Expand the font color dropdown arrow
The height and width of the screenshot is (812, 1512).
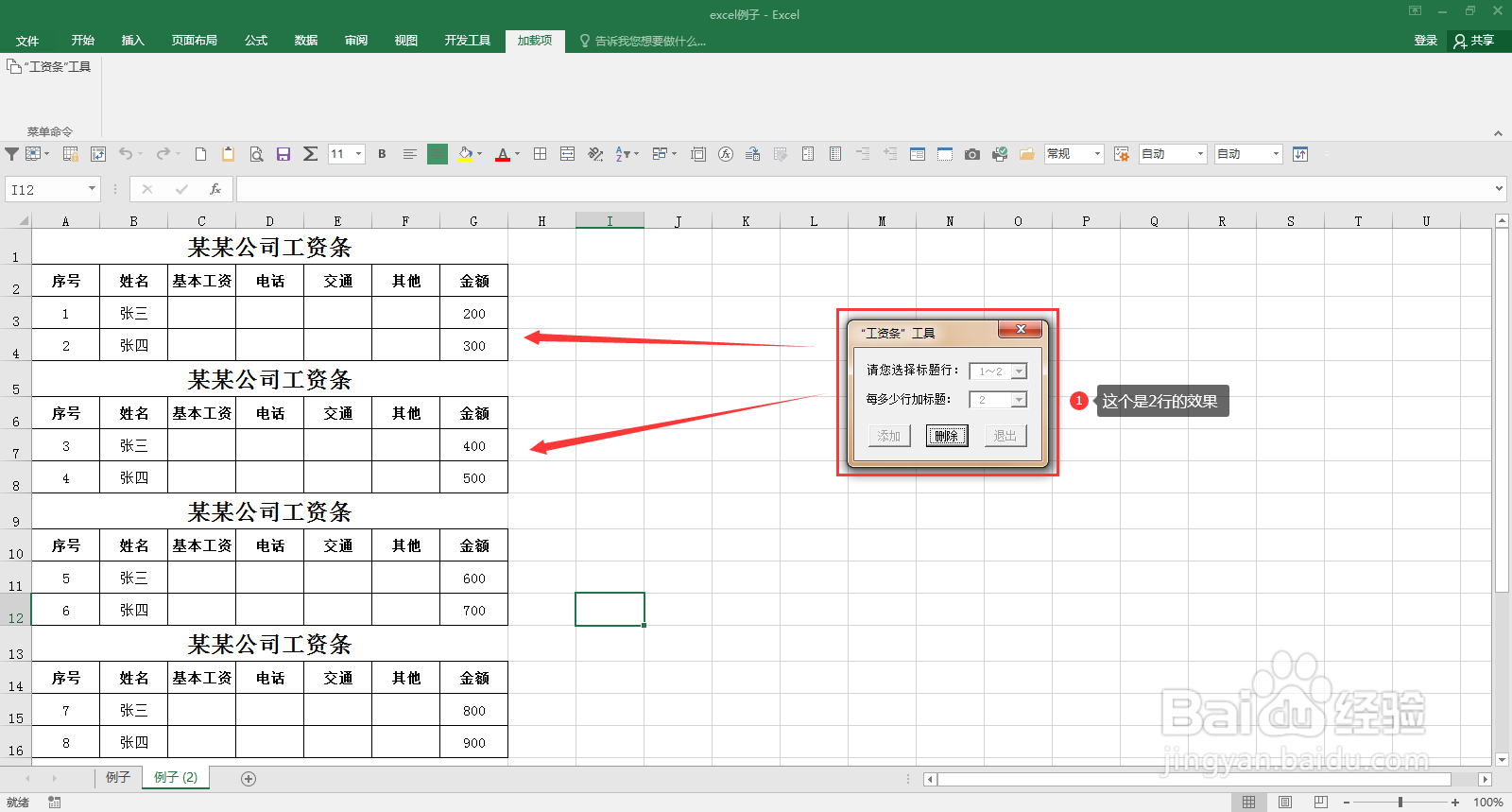(517, 154)
